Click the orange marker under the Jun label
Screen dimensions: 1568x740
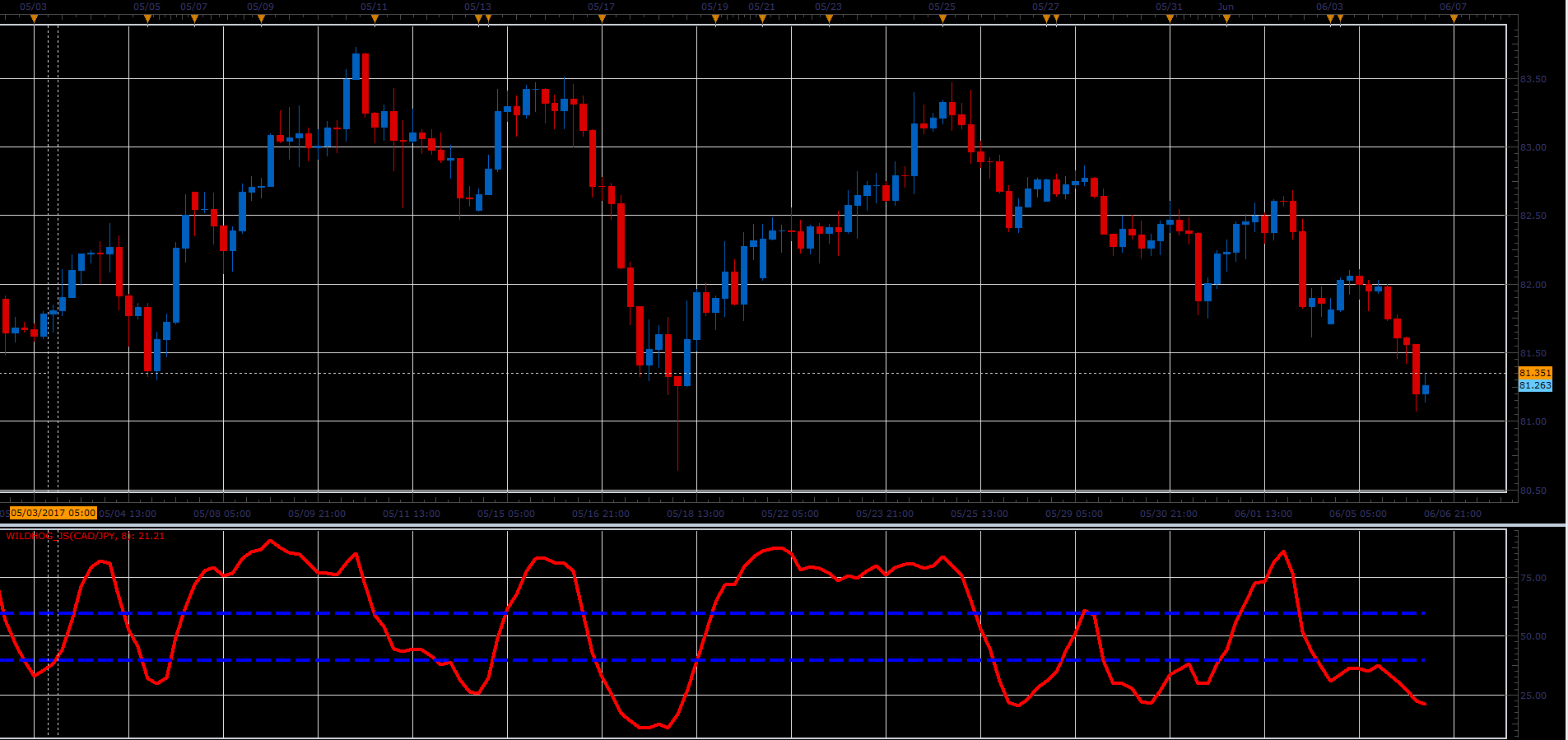point(1226,19)
